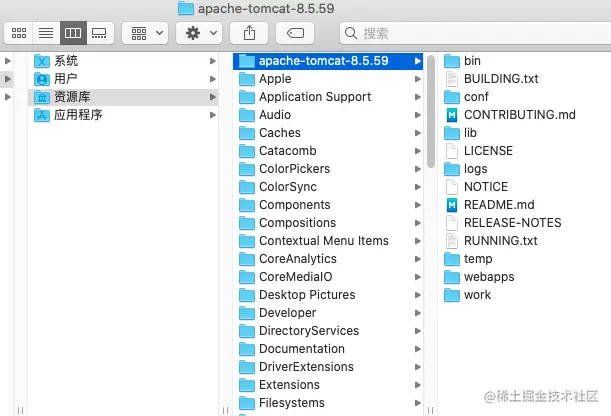611x416 pixels.
Task: Select the Desktop Pictures folder
Action: click(328, 295)
